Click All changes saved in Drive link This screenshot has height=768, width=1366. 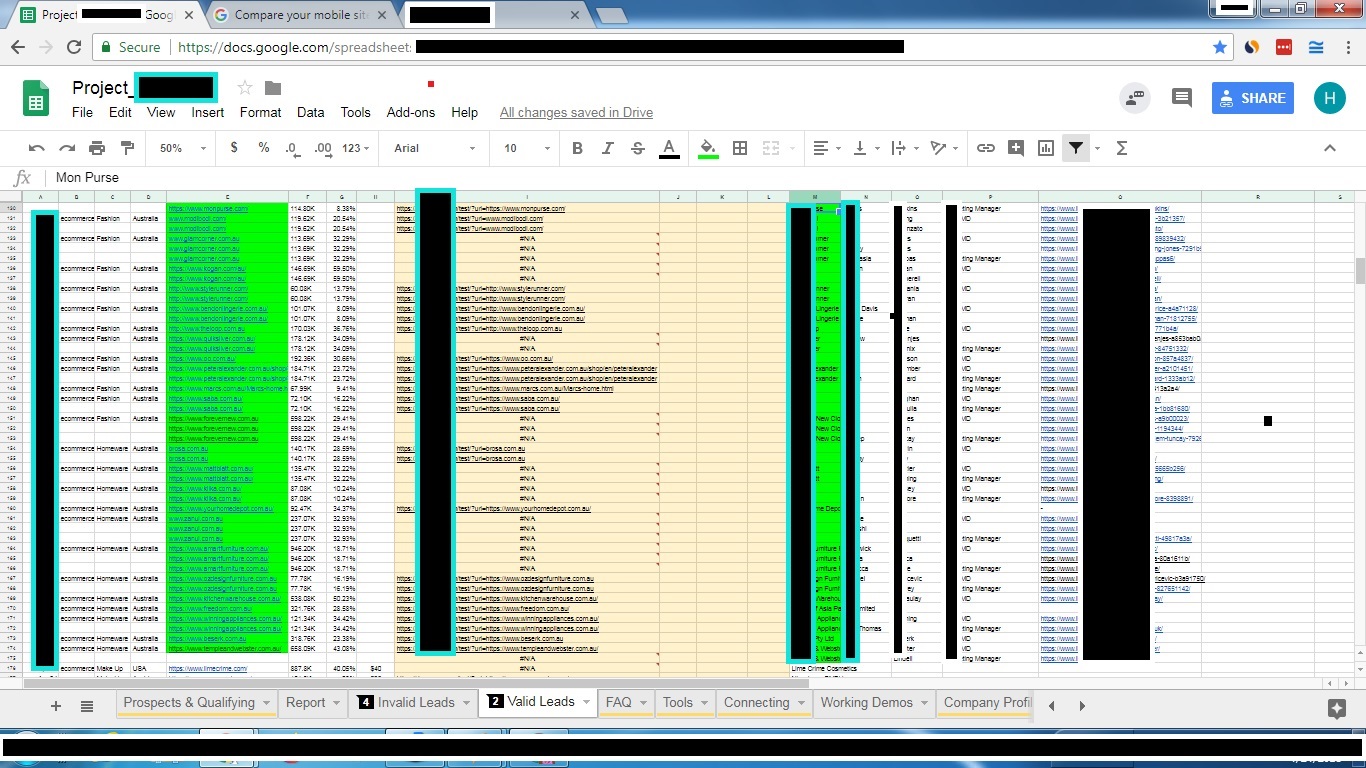pos(576,112)
